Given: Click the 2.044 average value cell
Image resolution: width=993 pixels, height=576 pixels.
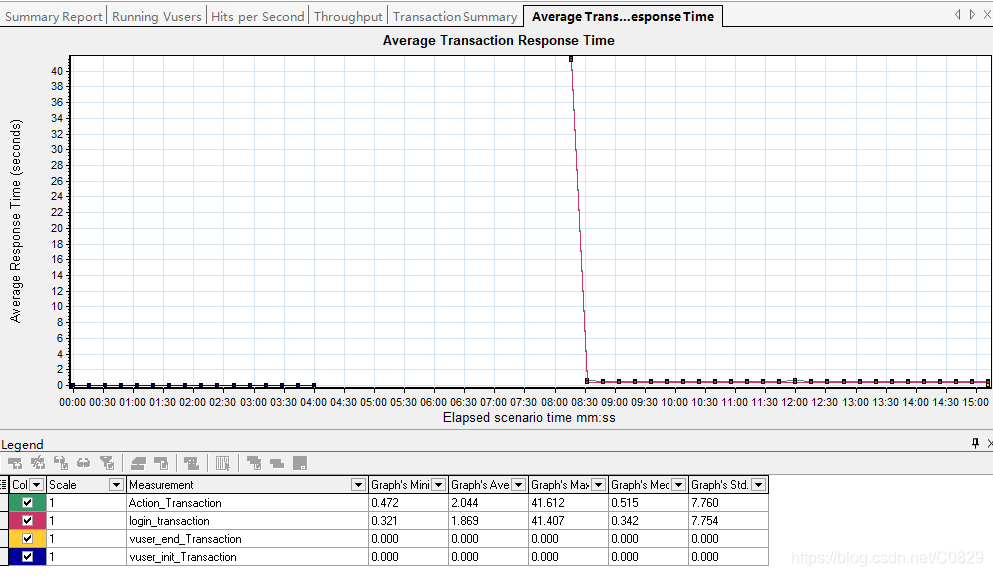Looking at the screenshot, I should pyautogui.click(x=488, y=503).
